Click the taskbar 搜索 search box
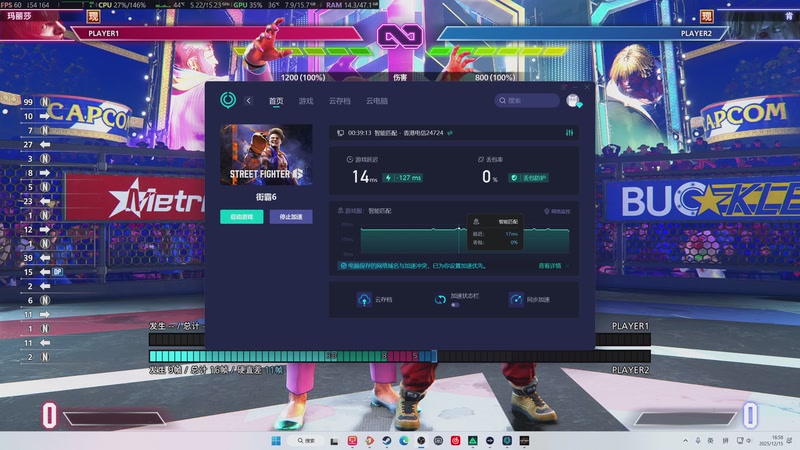Viewport: 800px width, 450px height. (306, 440)
